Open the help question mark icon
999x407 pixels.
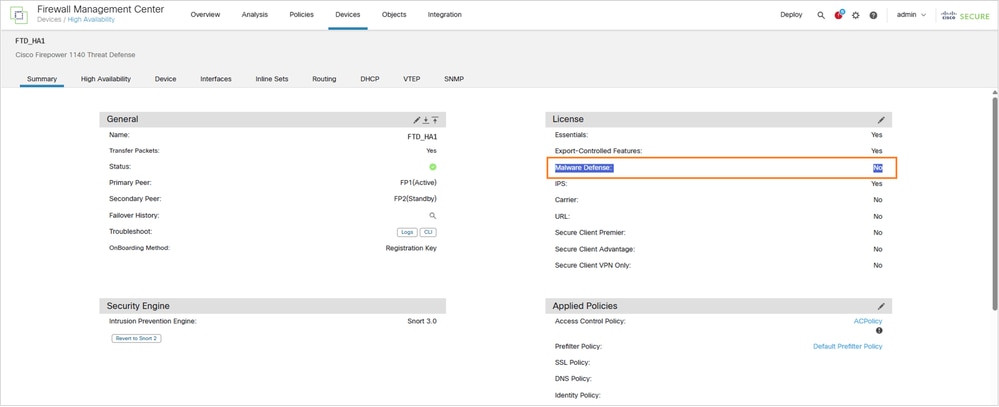(x=873, y=15)
